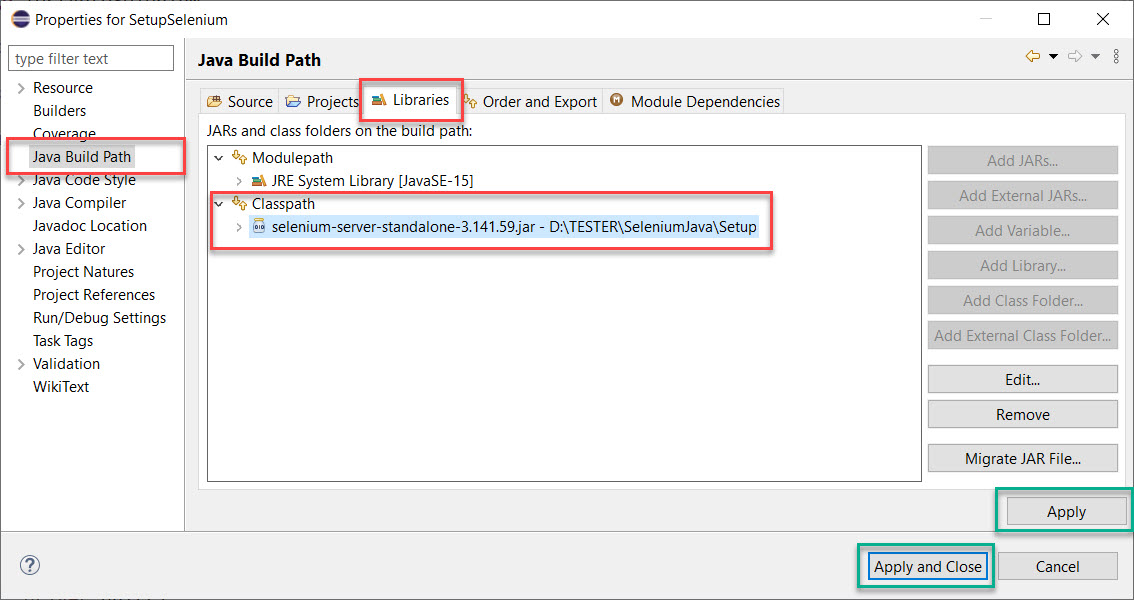Collapse the Classpath node
Image resolution: width=1134 pixels, height=600 pixels.
pos(219,204)
